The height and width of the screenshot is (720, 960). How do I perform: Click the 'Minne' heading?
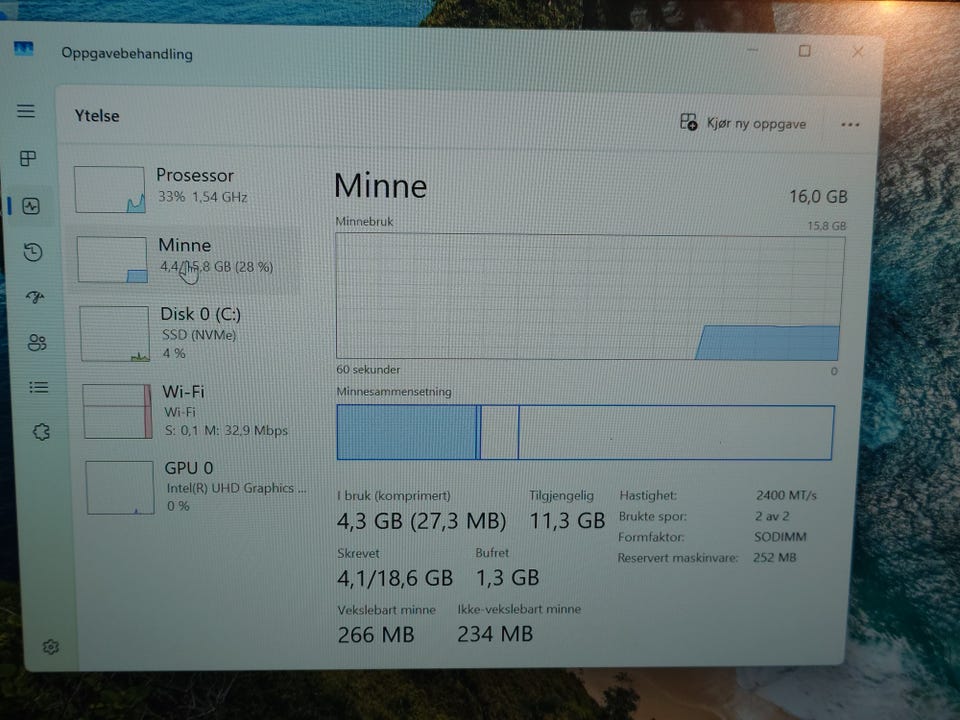pyautogui.click(x=380, y=186)
